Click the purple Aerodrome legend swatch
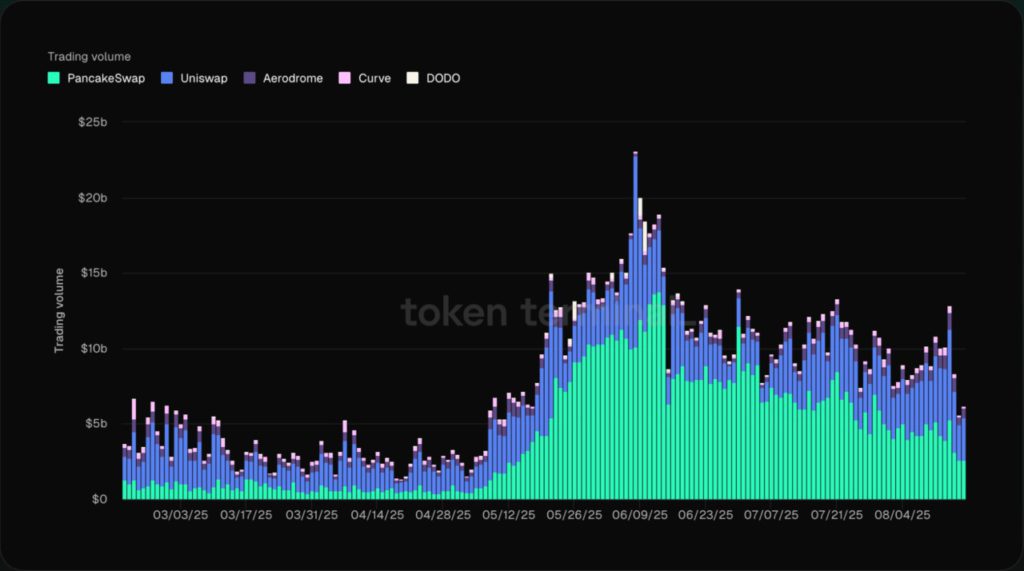Screen dimensions: 1024x571 pyautogui.click(x=250, y=78)
